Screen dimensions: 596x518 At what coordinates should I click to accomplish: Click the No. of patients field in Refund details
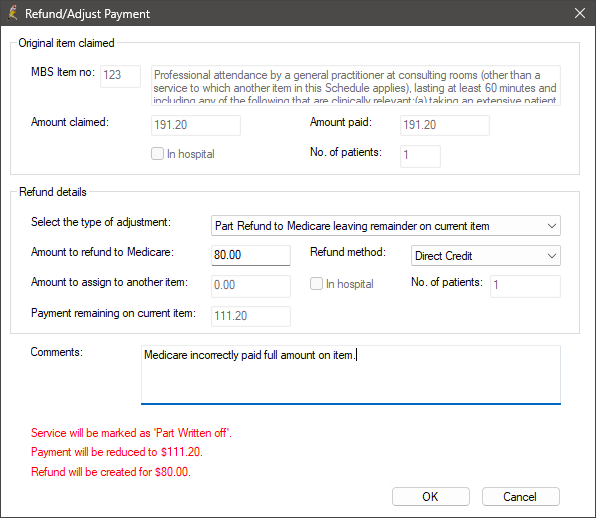pyautogui.click(x=525, y=286)
